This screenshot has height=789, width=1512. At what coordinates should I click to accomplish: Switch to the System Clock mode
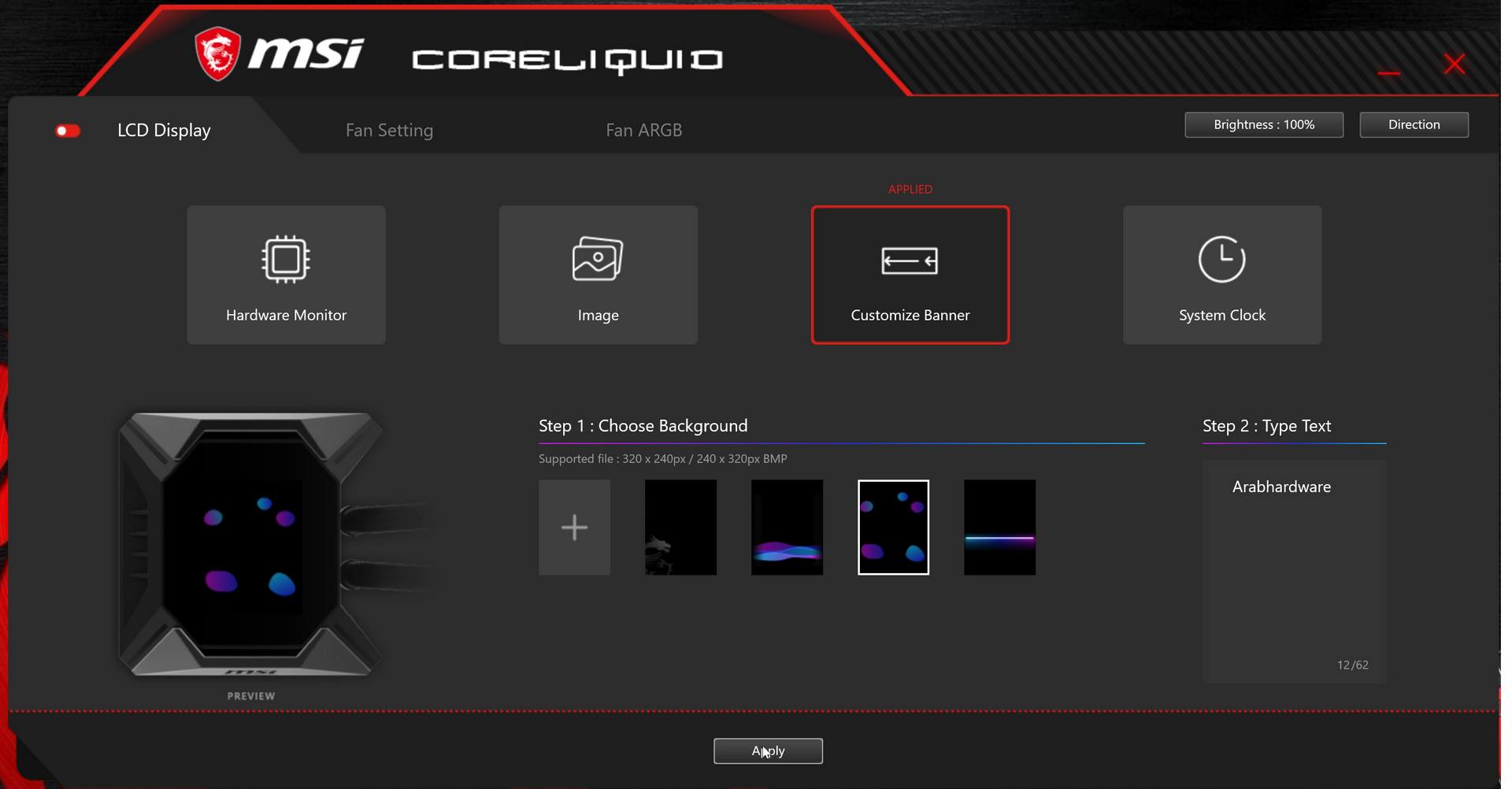pos(1222,275)
